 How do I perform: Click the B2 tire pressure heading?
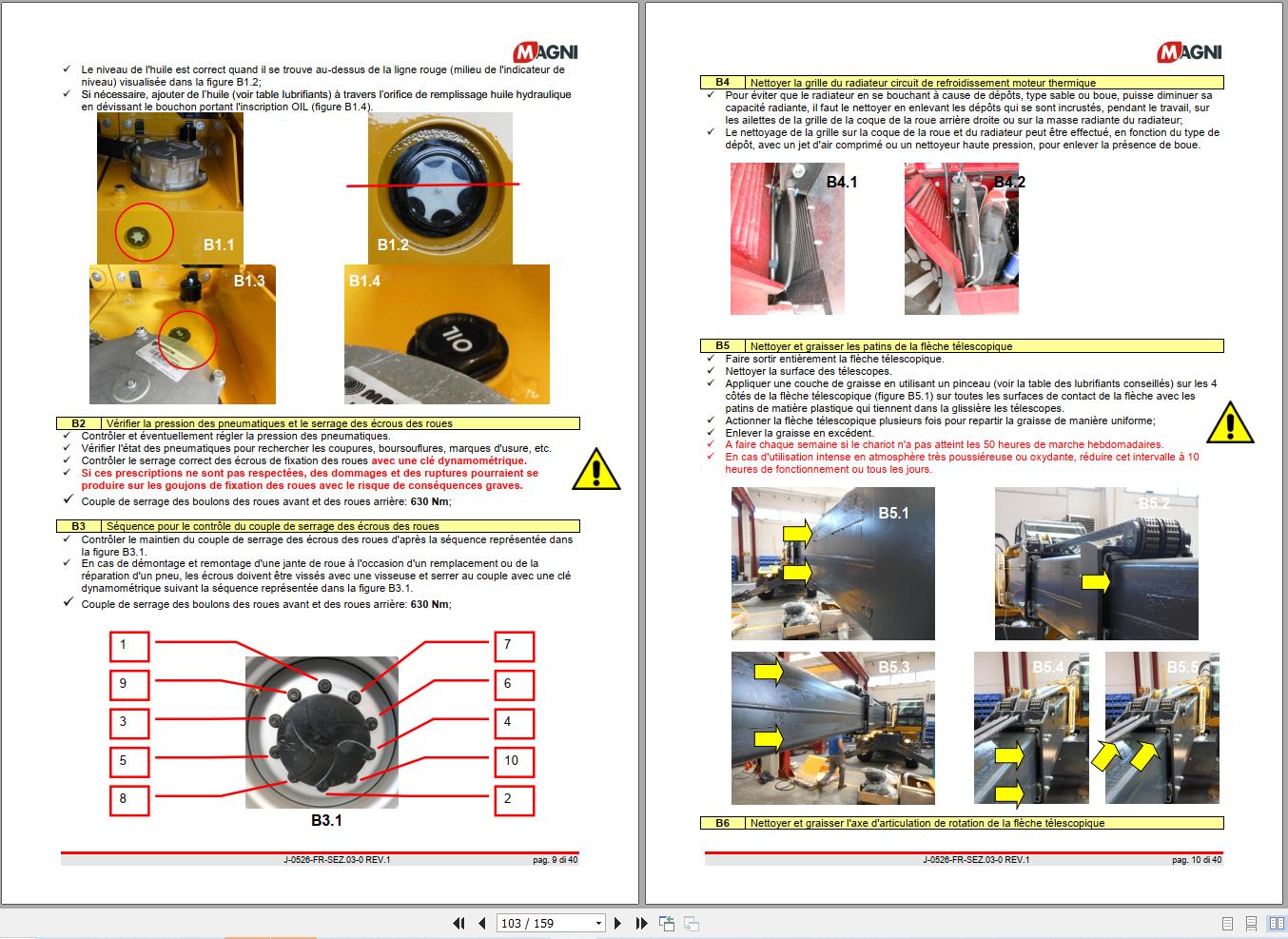319,423
